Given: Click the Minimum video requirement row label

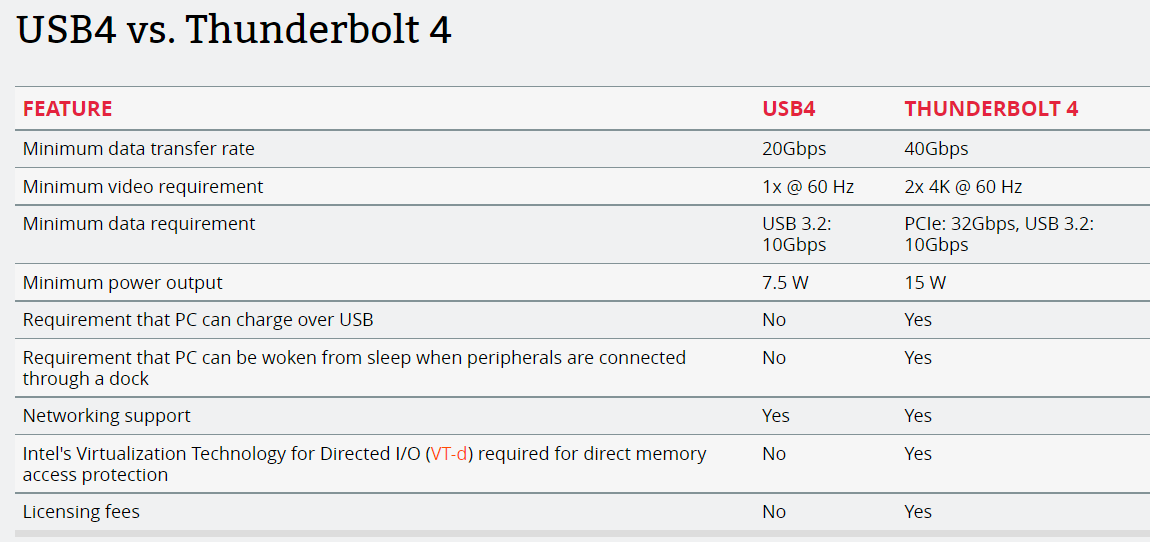Looking at the screenshot, I should click(x=143, y=187).
